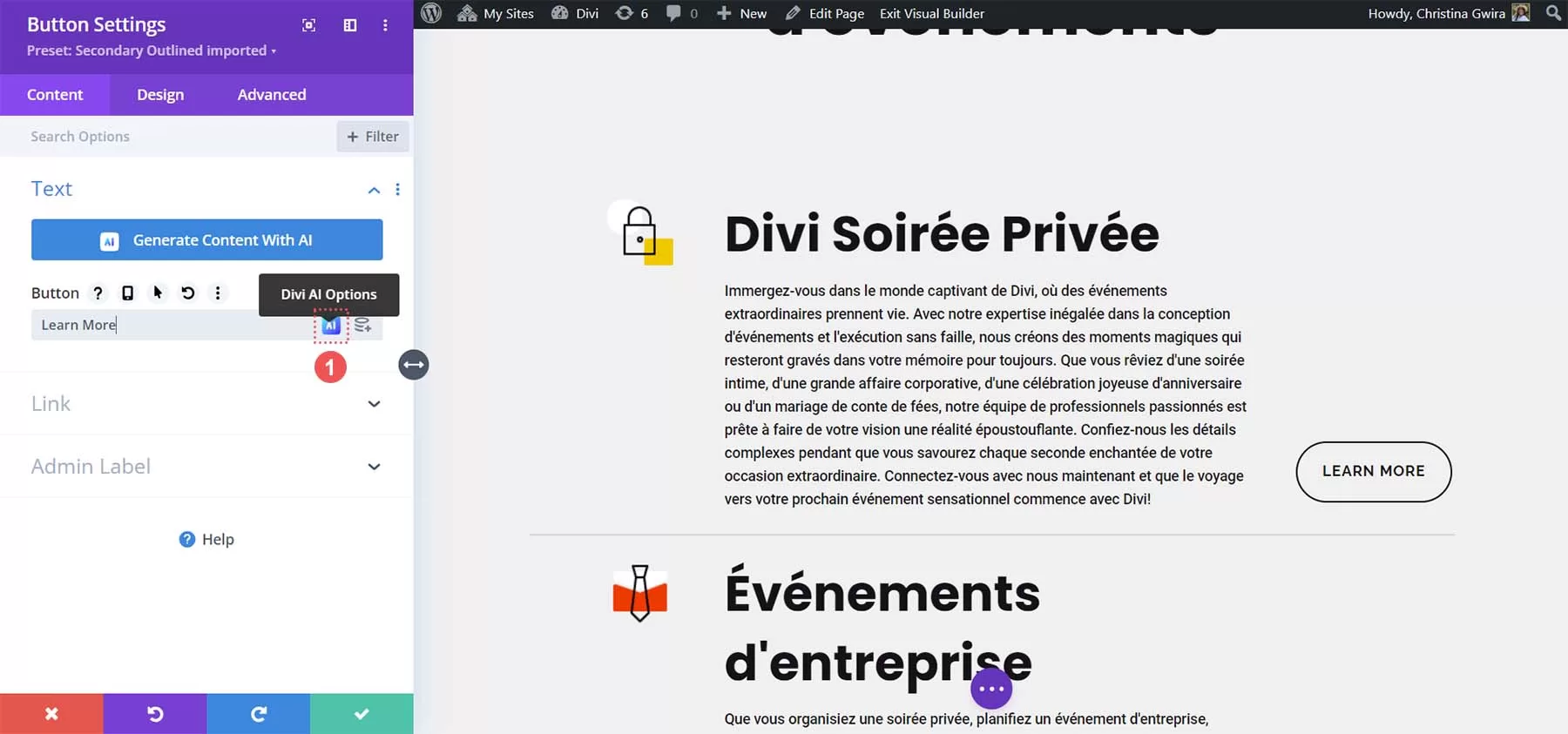Click the hover cursor icon beside Button
This screenshot has width=1568, height=734.
pos(158,293)
